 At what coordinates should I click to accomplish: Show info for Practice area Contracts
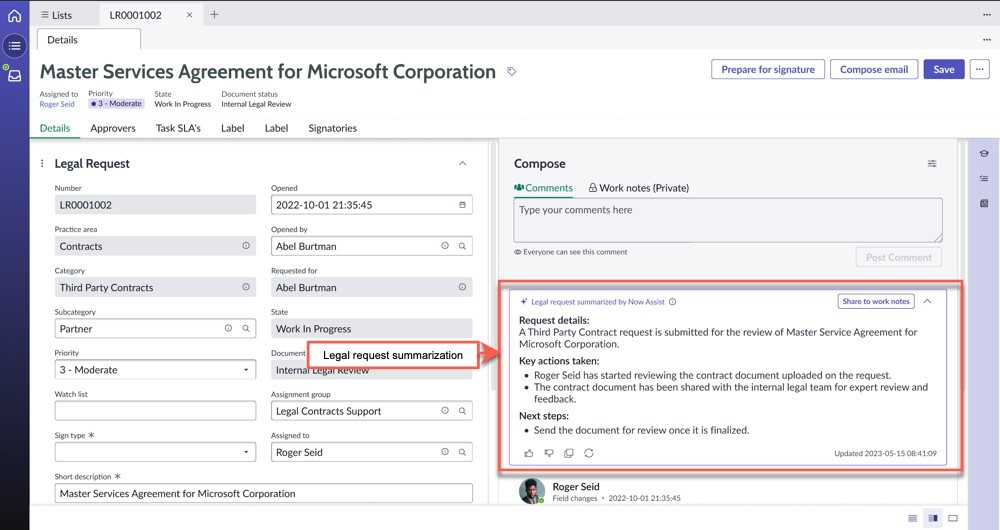coord(246,246)
